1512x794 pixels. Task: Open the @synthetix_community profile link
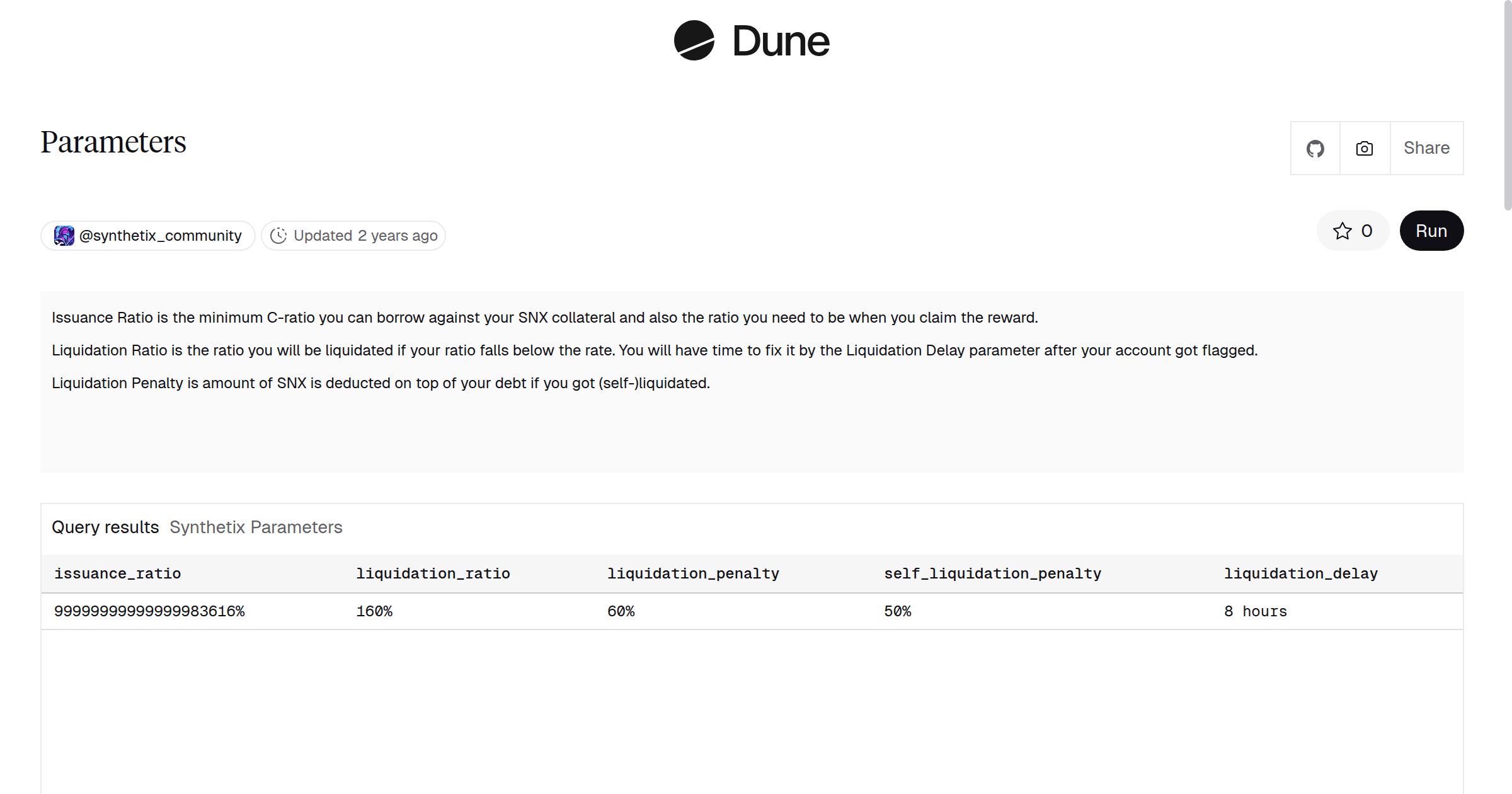coord(160,236)
